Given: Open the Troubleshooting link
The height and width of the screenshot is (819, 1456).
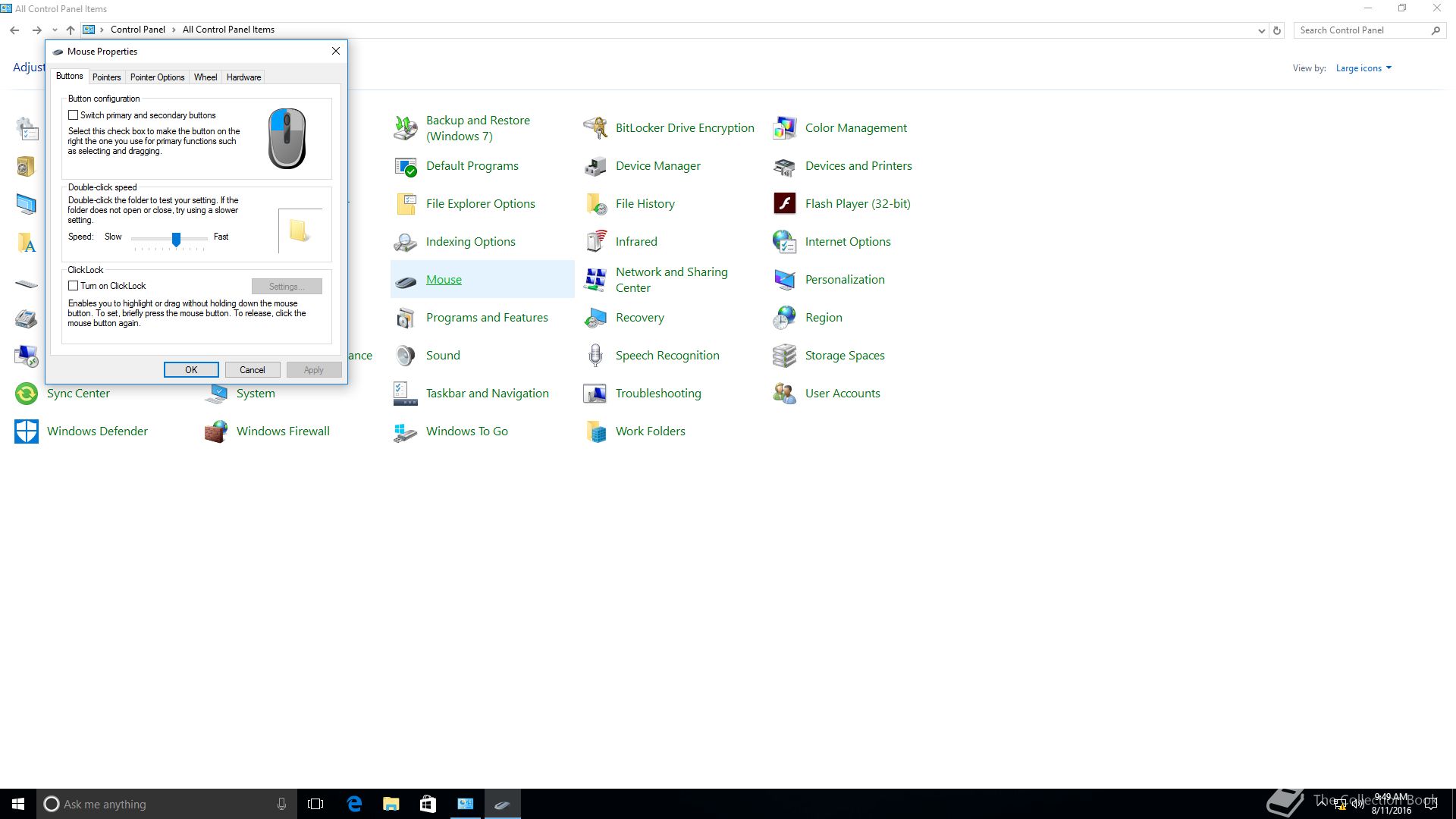Looking at the screenshot, I should (657, 394).
